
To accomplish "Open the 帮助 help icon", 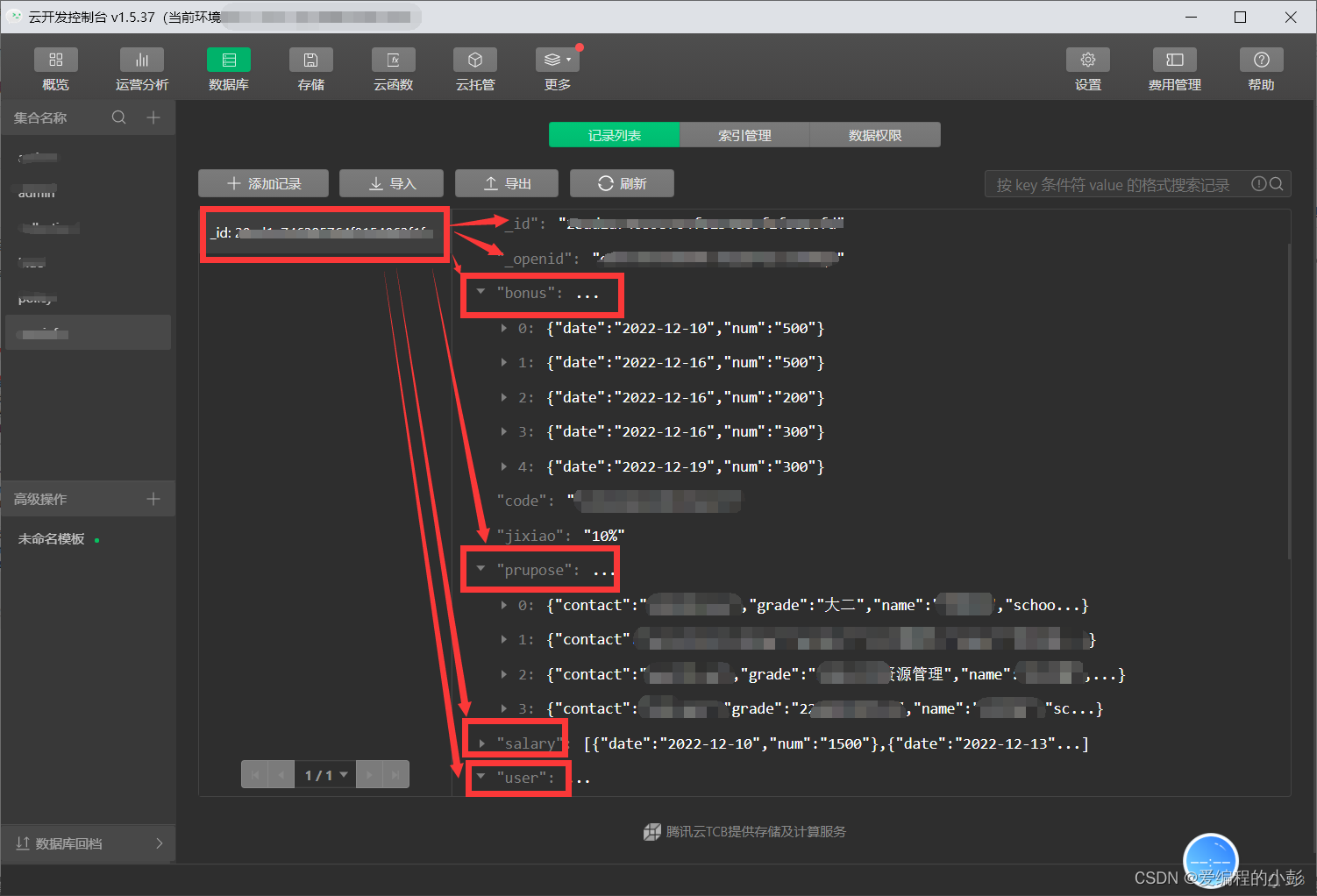I will pos(1262,60).
